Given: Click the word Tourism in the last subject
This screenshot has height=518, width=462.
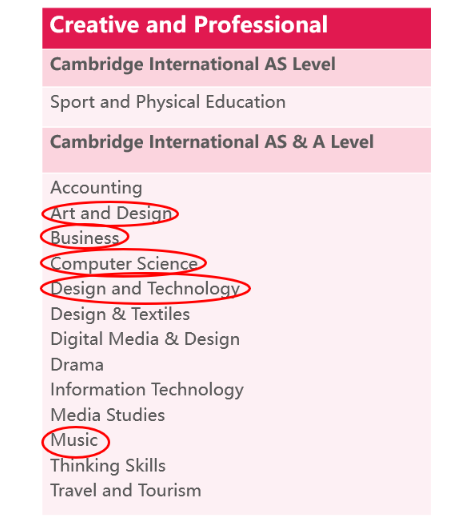Looking at the screenshot, I should (x=170, y=491).
